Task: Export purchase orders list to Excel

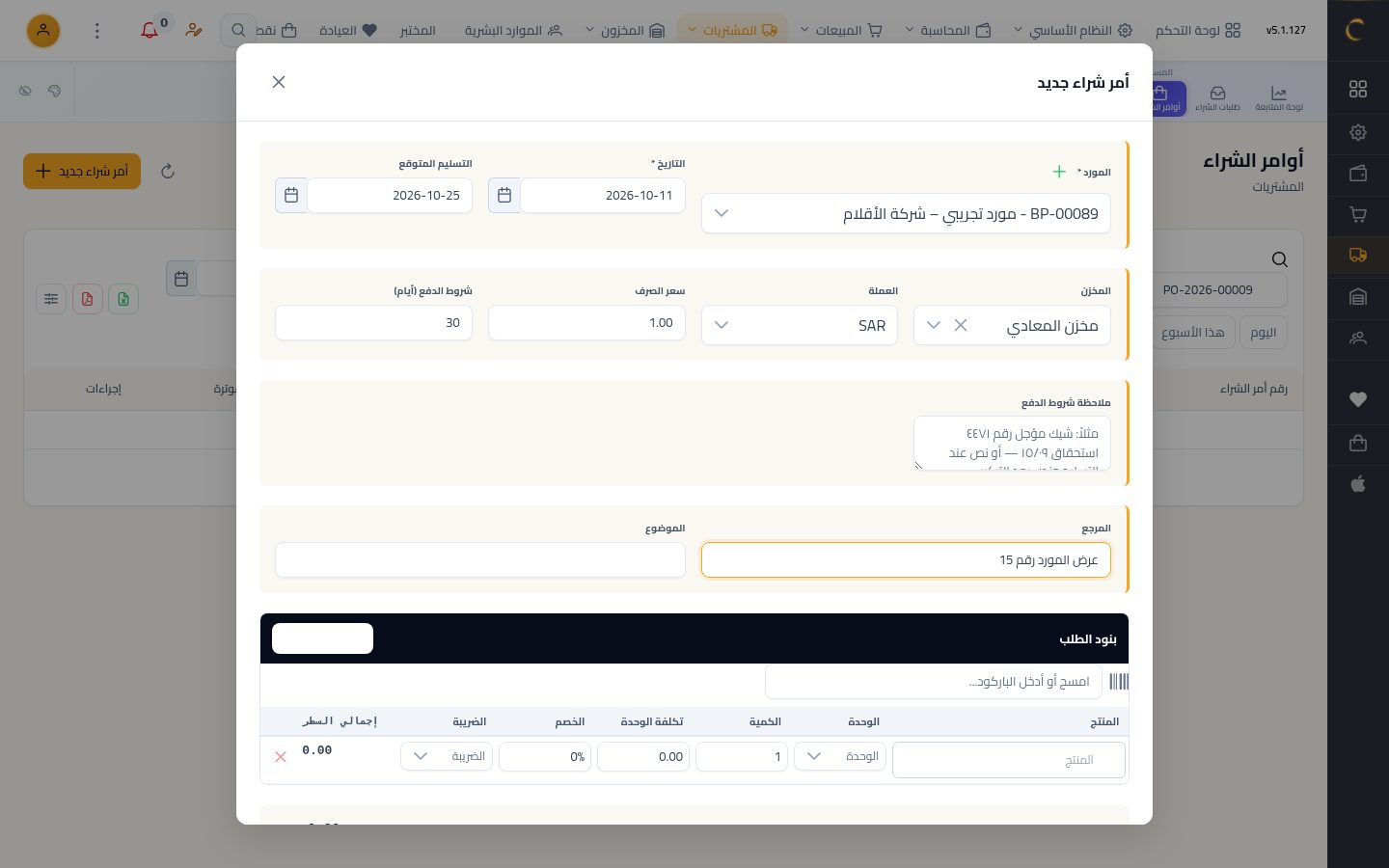Action: (x=123, y=299)
